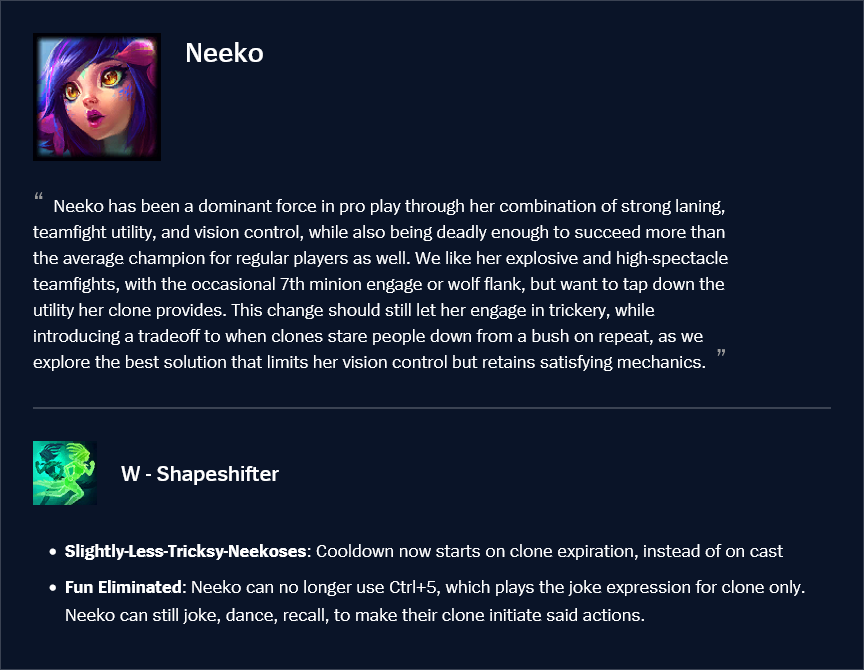This screenshot has height=670, width=864.
Task: Click the closing quotation mark icon
Action: (x=722, y=355)
